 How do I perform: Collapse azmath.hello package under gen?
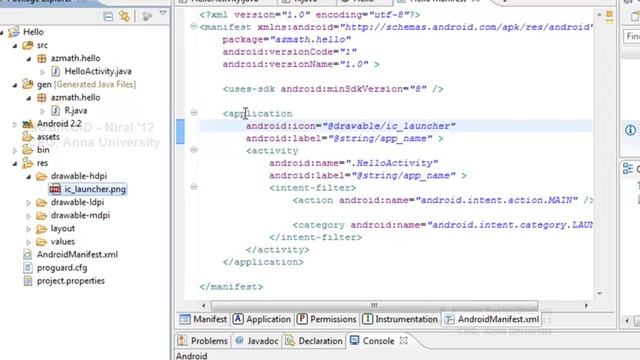29,98
